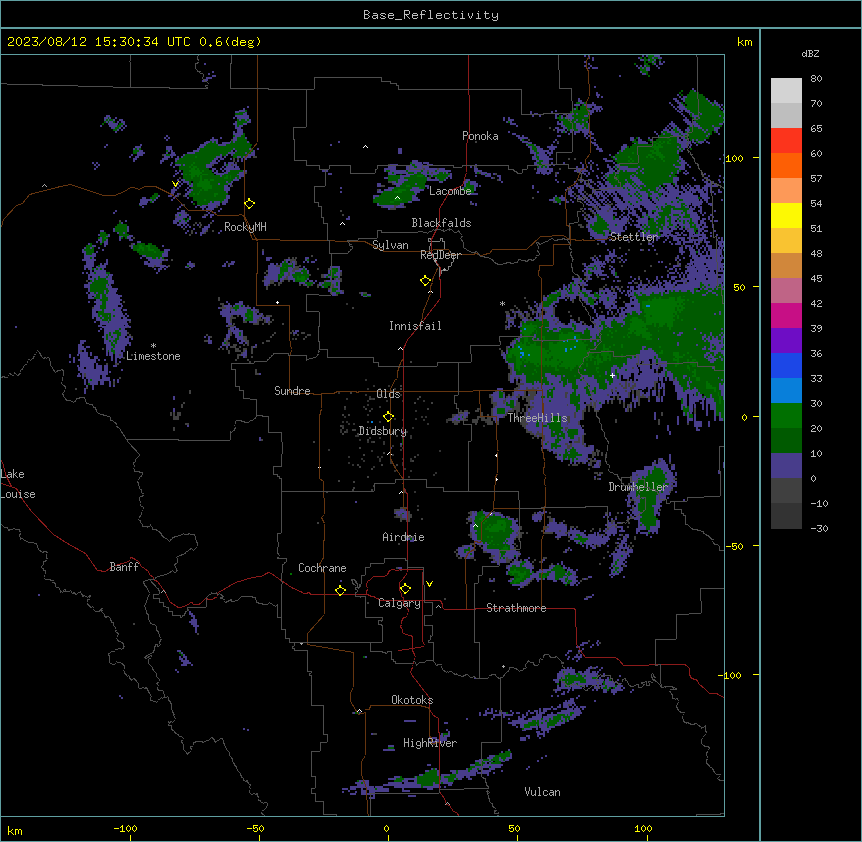The height and width of the screenshot is (842, 862).
Task: Pick the purple 36-39 dBZ legend swatch
Action: point(786,341)
